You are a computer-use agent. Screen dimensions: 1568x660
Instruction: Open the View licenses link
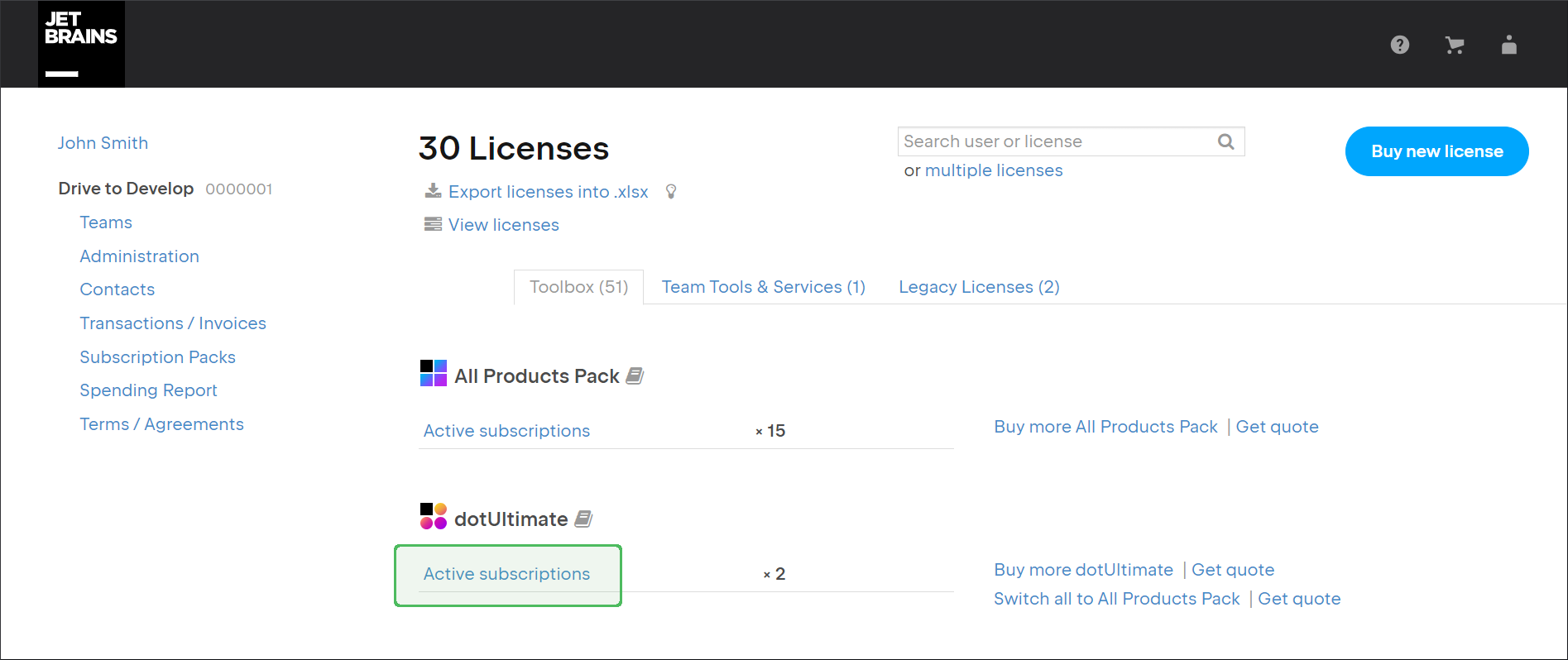pos(503,225)
